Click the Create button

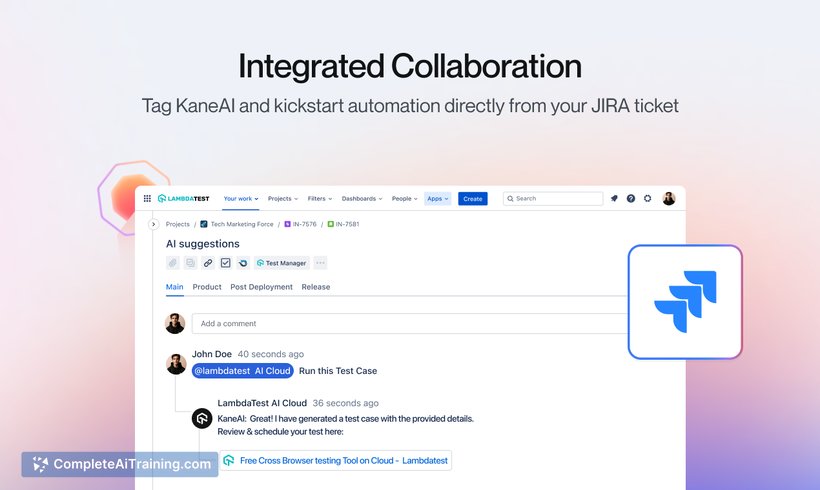pos(473,199)
